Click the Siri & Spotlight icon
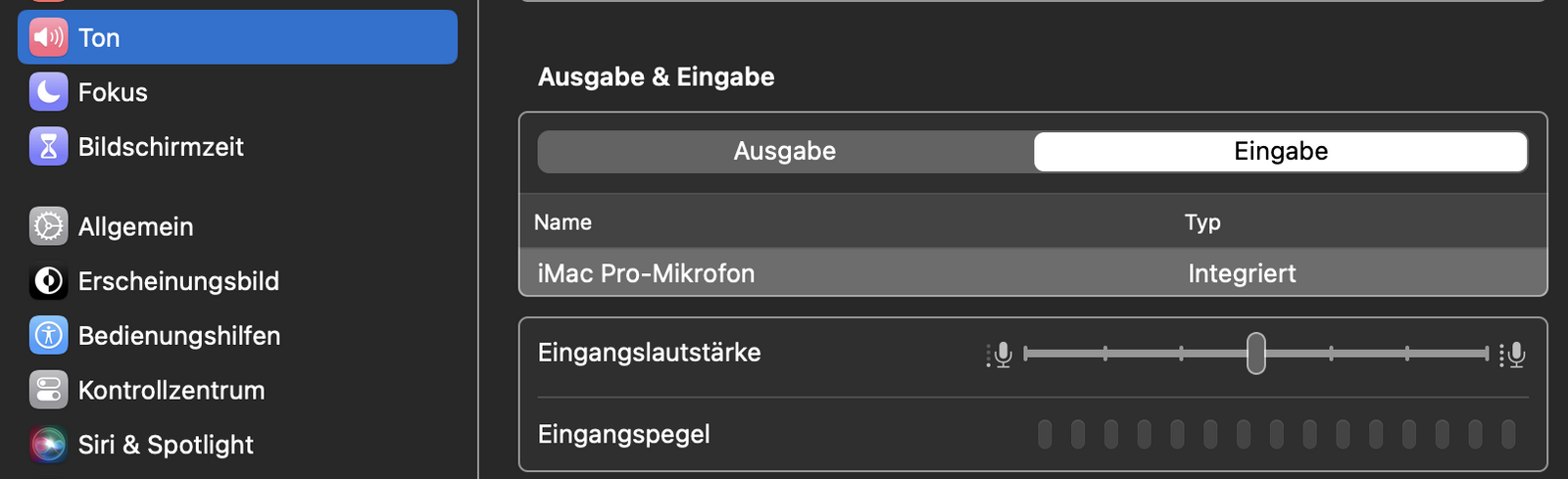The height and width of the screenshot is (479, 1568). coord(48,445)
